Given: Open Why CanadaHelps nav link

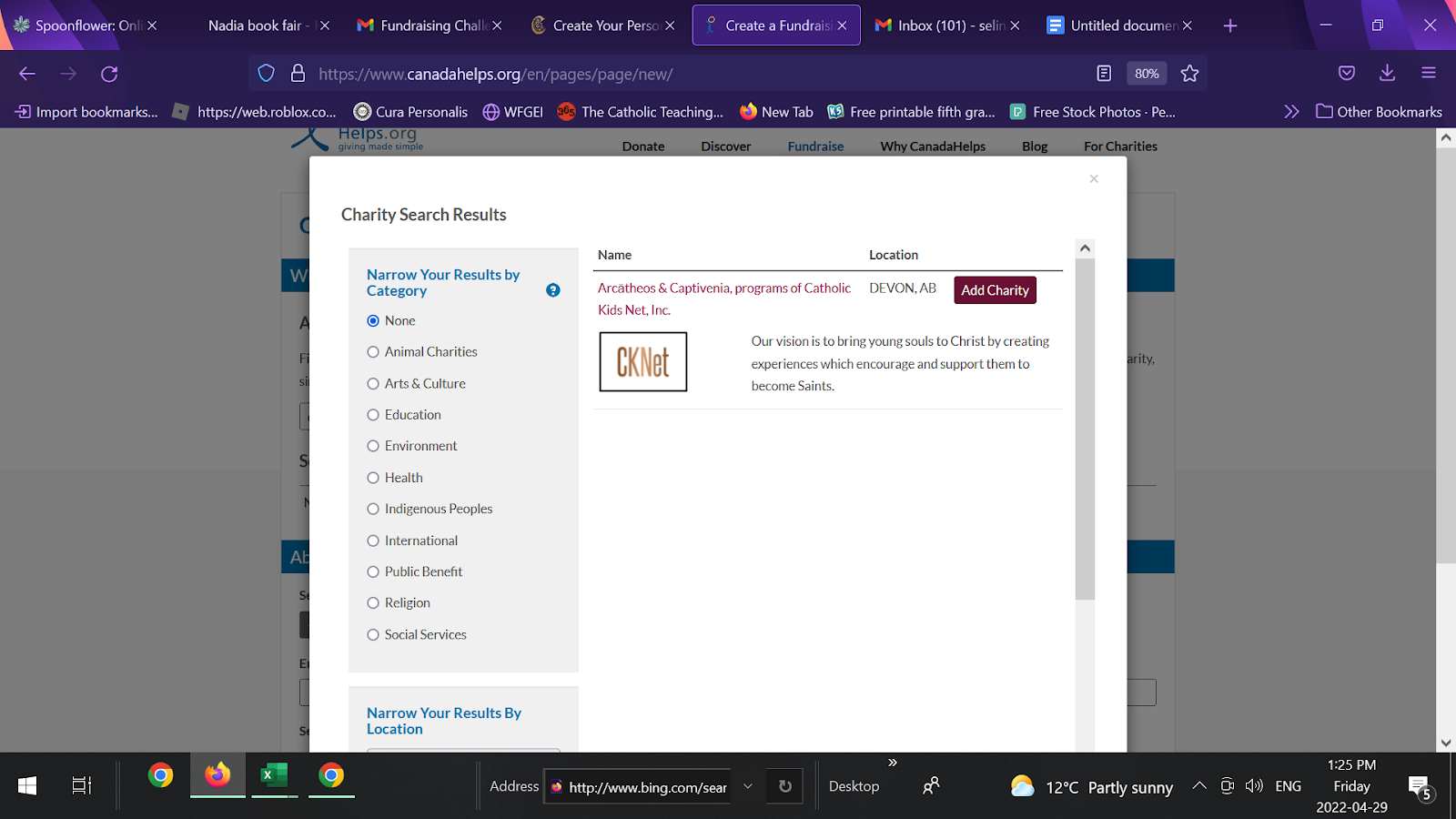Looking at the screenshot, I should click(x=933, y=147).
